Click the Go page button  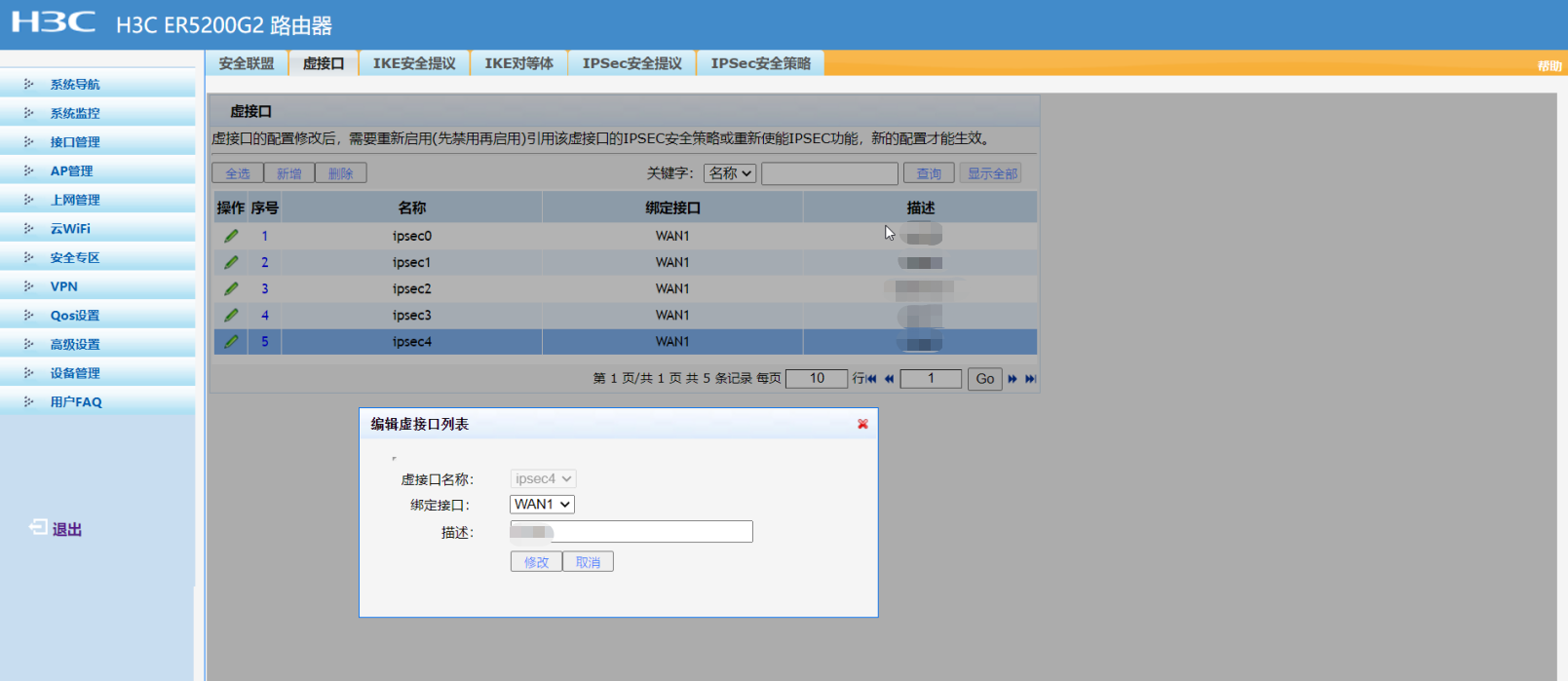tap(984, 379)
